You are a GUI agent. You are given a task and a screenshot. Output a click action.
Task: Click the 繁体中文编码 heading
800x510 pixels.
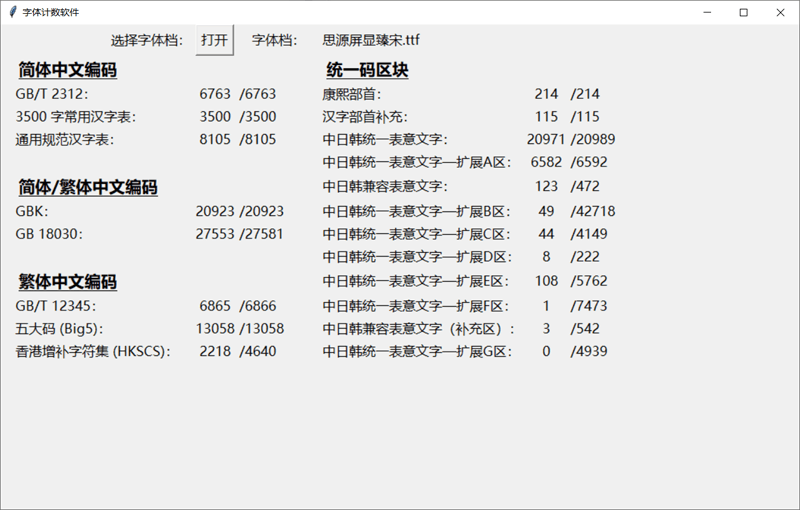[67, 282]
